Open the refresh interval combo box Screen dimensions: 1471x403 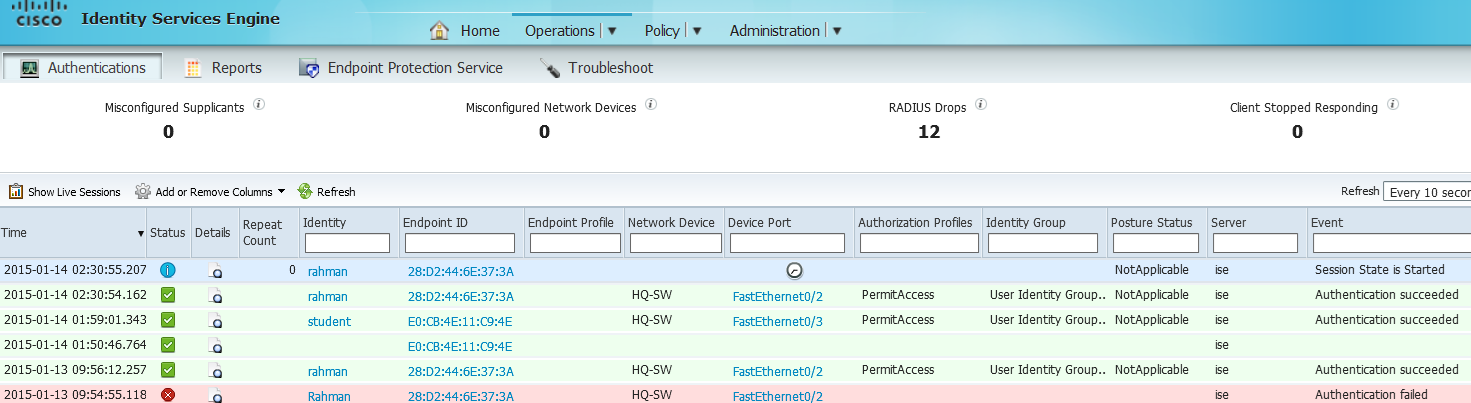[1426, 192]
